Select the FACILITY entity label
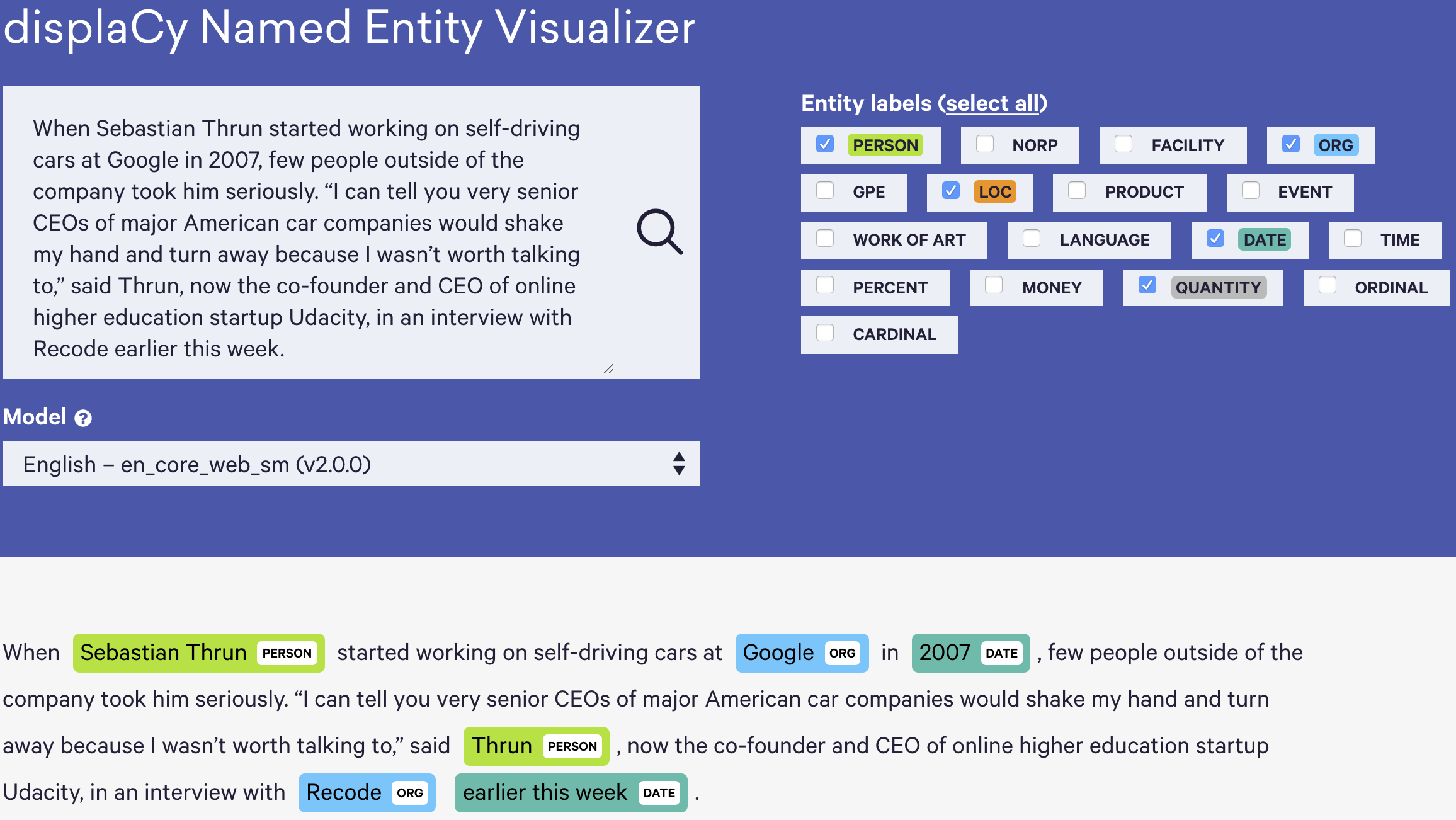 1122,144
